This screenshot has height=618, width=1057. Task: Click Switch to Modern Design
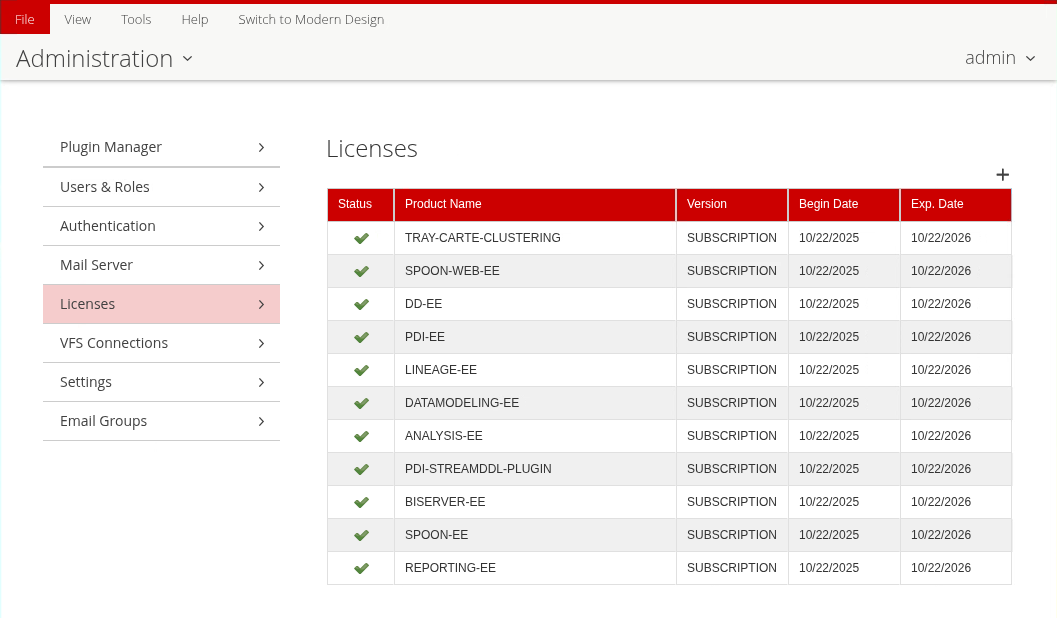coord(311,19)
